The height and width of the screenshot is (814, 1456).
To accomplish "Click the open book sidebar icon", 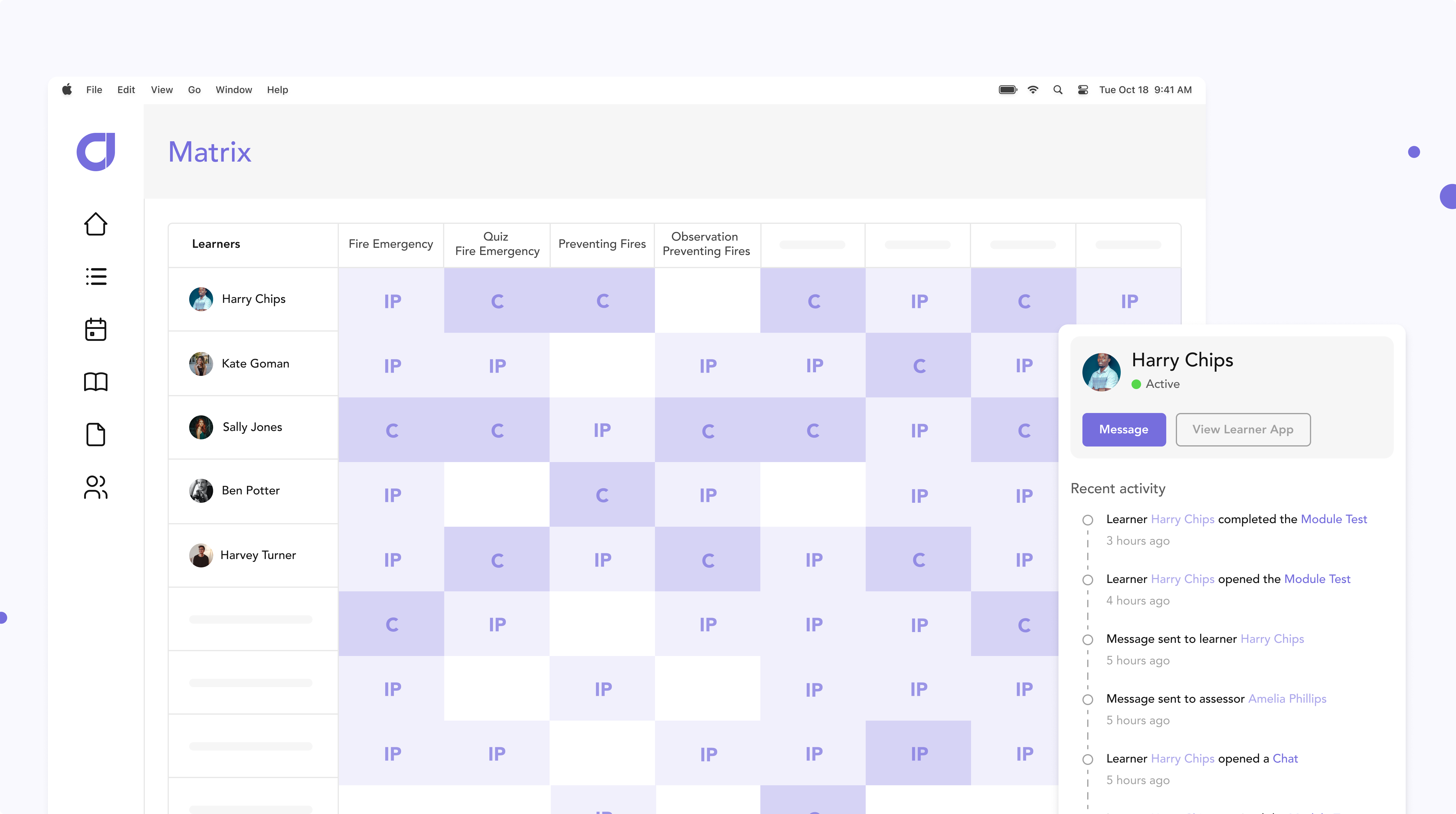I will click(x=95, y=382).
